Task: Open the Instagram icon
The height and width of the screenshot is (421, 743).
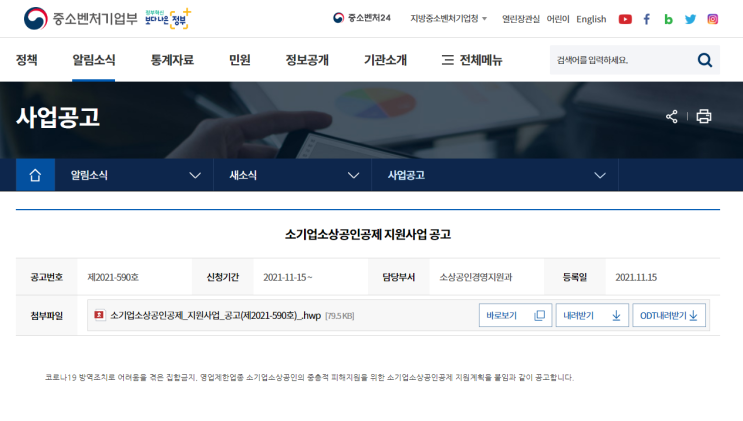Action: click(713, 19)
